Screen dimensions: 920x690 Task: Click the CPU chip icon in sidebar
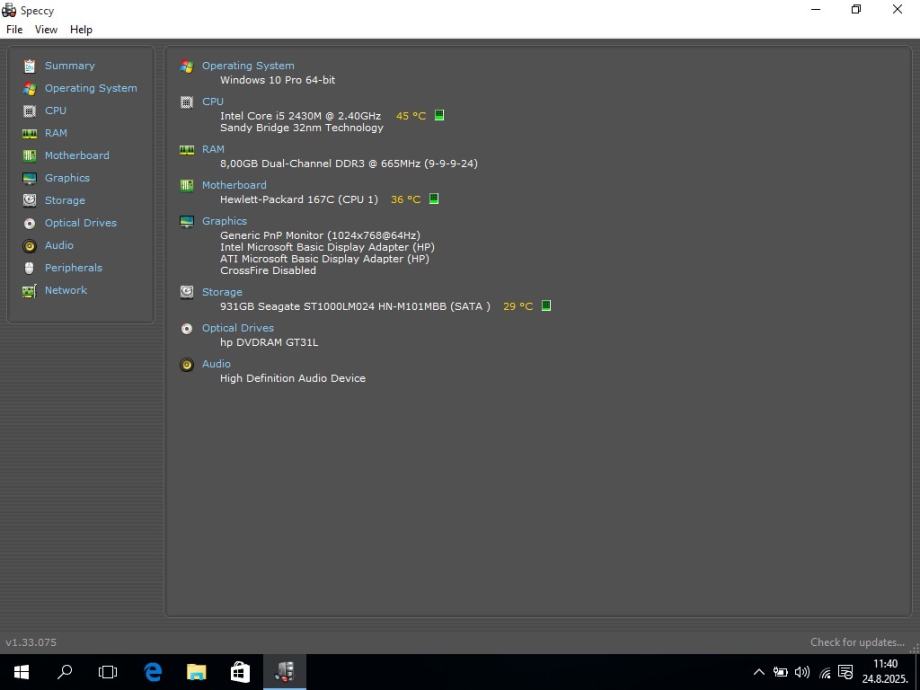[x=29, y=111]
